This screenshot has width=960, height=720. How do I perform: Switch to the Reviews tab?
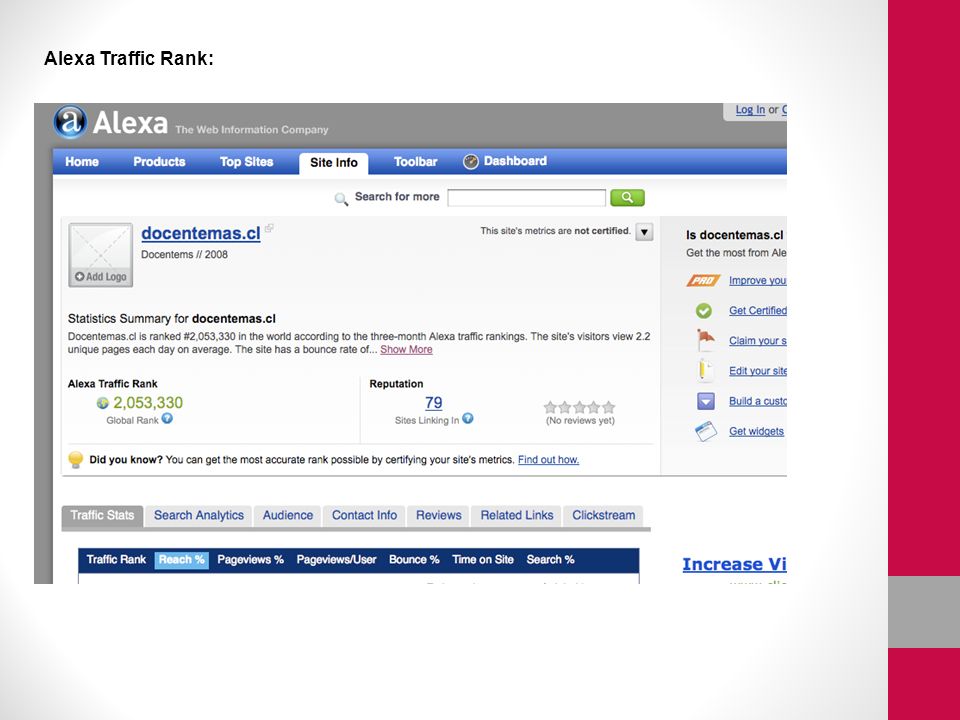tap(438, 516)
